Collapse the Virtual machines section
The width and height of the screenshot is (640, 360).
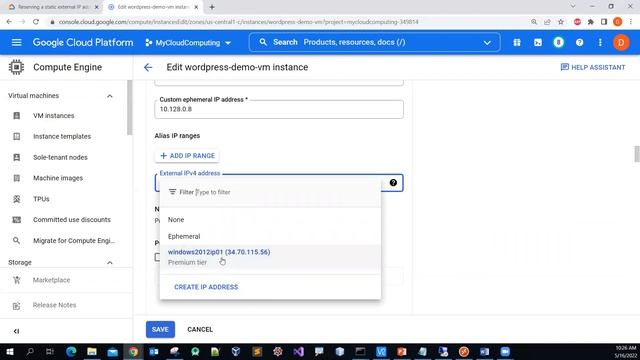[109, 96]
